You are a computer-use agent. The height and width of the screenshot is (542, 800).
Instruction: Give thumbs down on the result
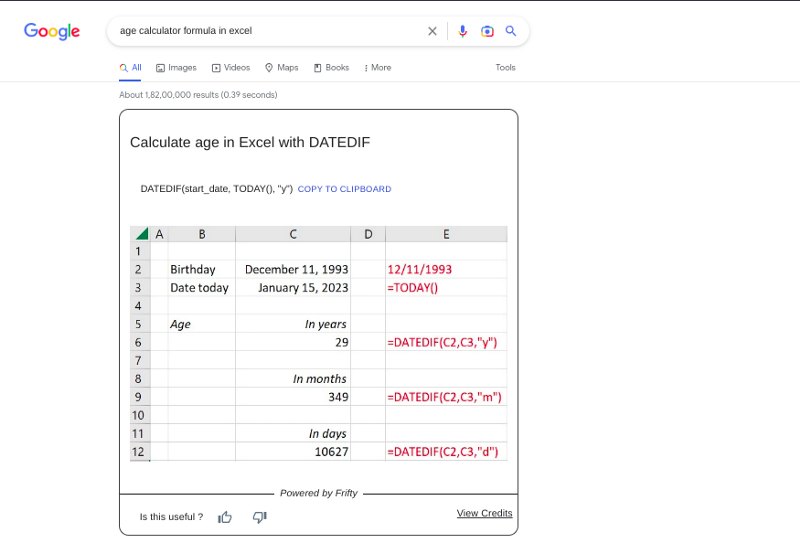260,517
